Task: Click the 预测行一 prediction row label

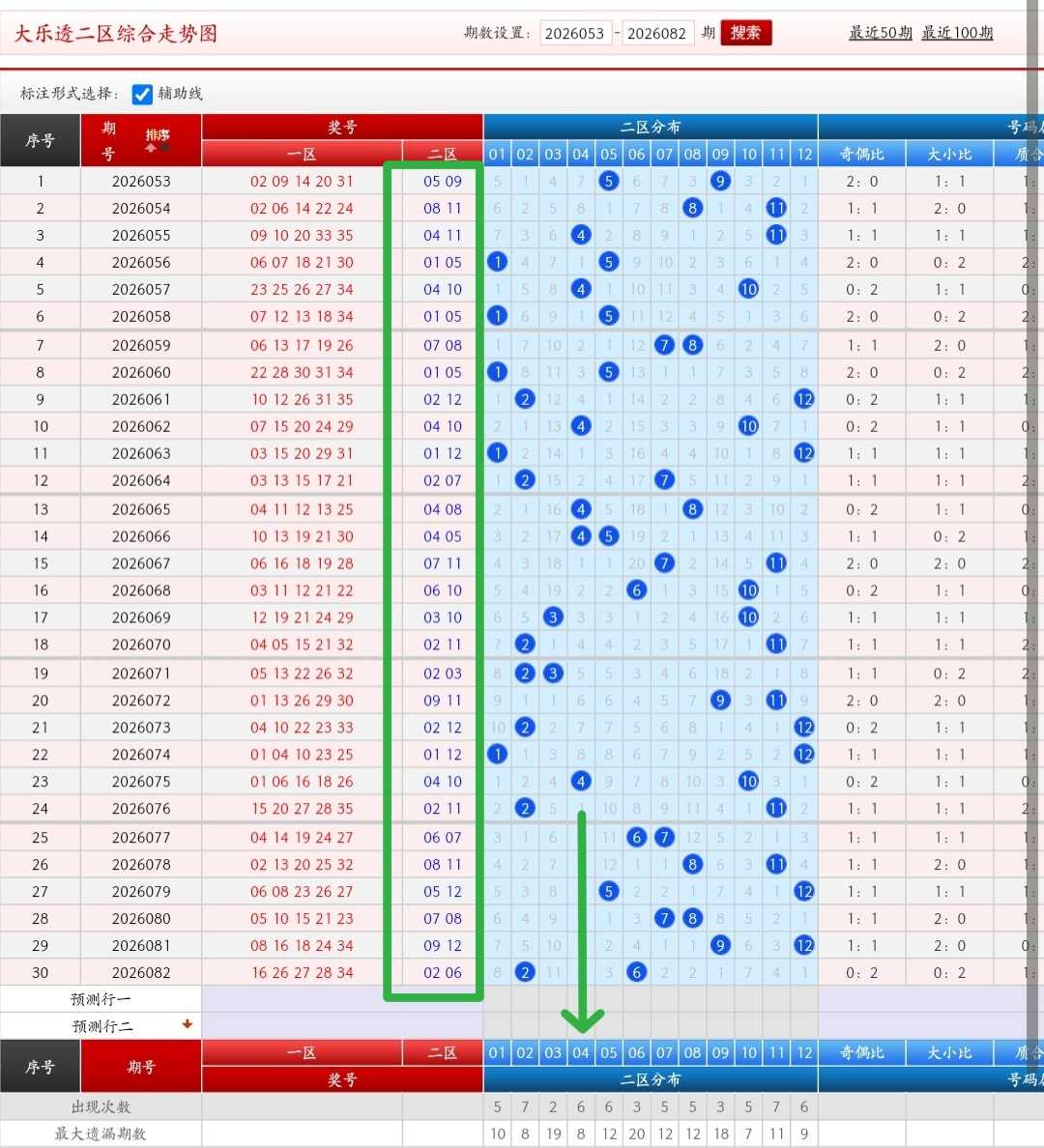Action: pos(101,999)
